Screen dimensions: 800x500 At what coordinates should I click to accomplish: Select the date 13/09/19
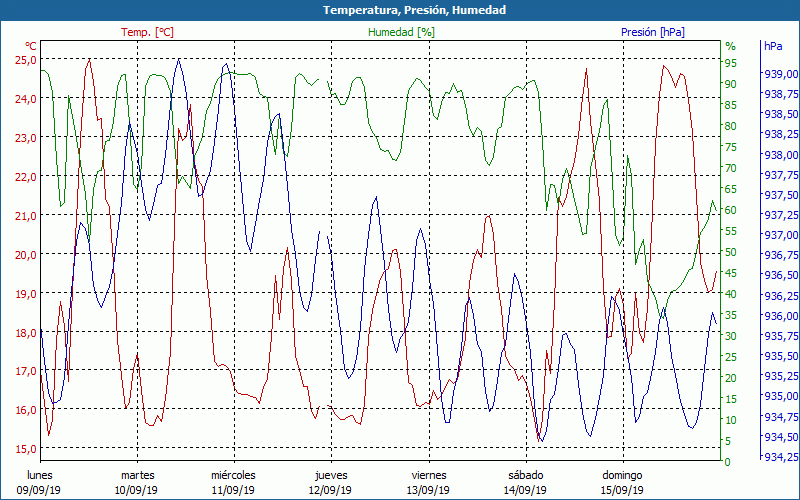click(x=428, y=490)
